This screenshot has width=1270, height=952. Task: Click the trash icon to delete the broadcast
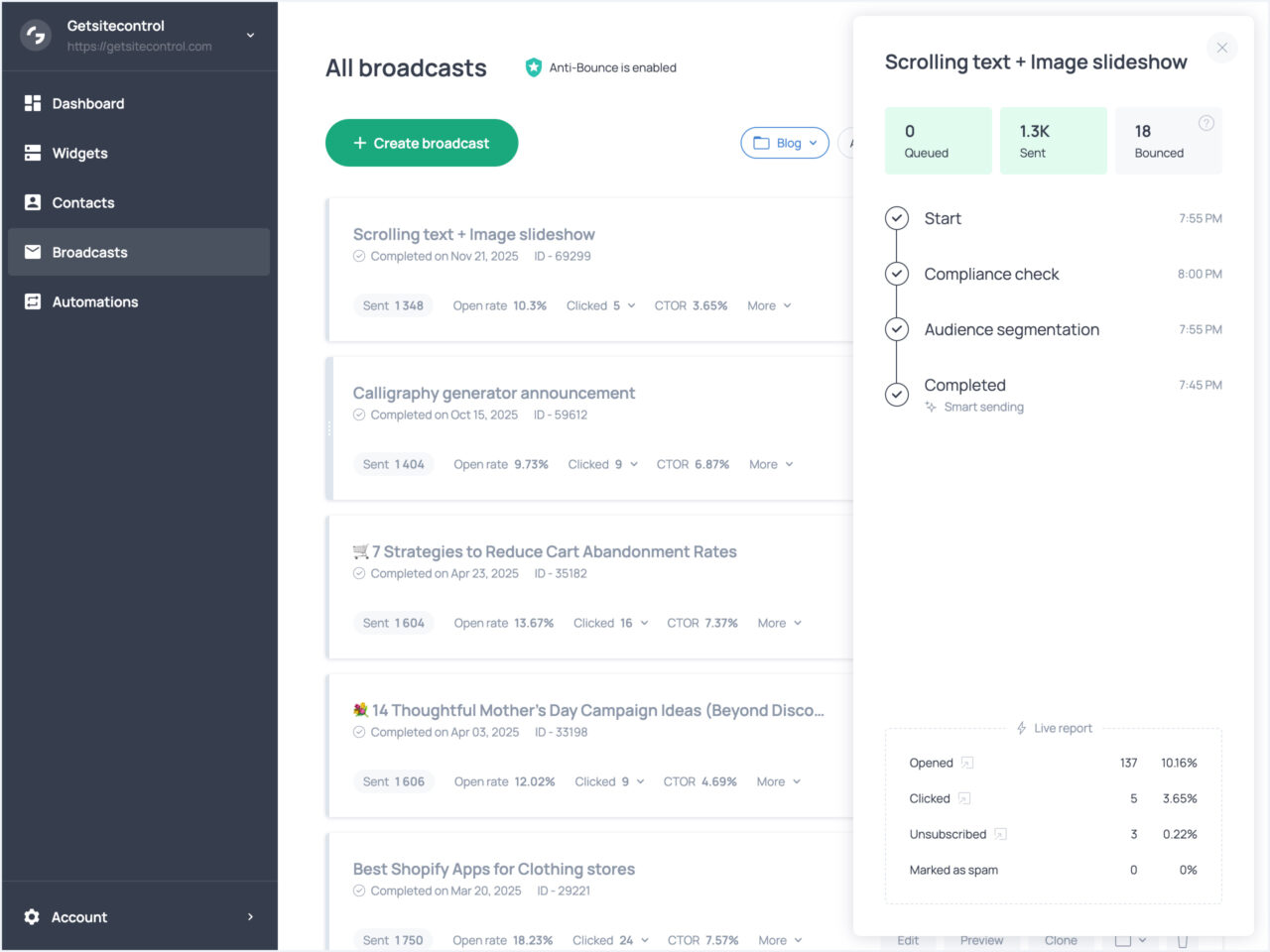tap(1181, 942)
